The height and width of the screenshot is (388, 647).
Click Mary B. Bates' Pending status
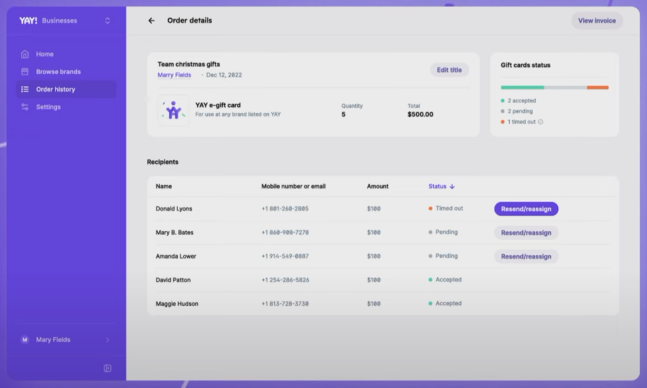click(x=446, y=232)
